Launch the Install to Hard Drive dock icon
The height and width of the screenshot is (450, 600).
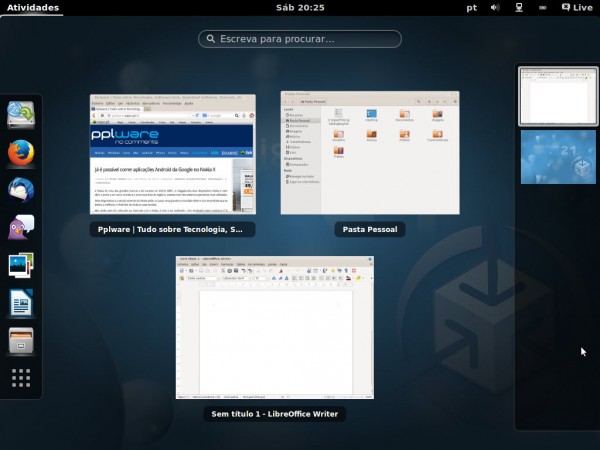(x=21, y=115)
